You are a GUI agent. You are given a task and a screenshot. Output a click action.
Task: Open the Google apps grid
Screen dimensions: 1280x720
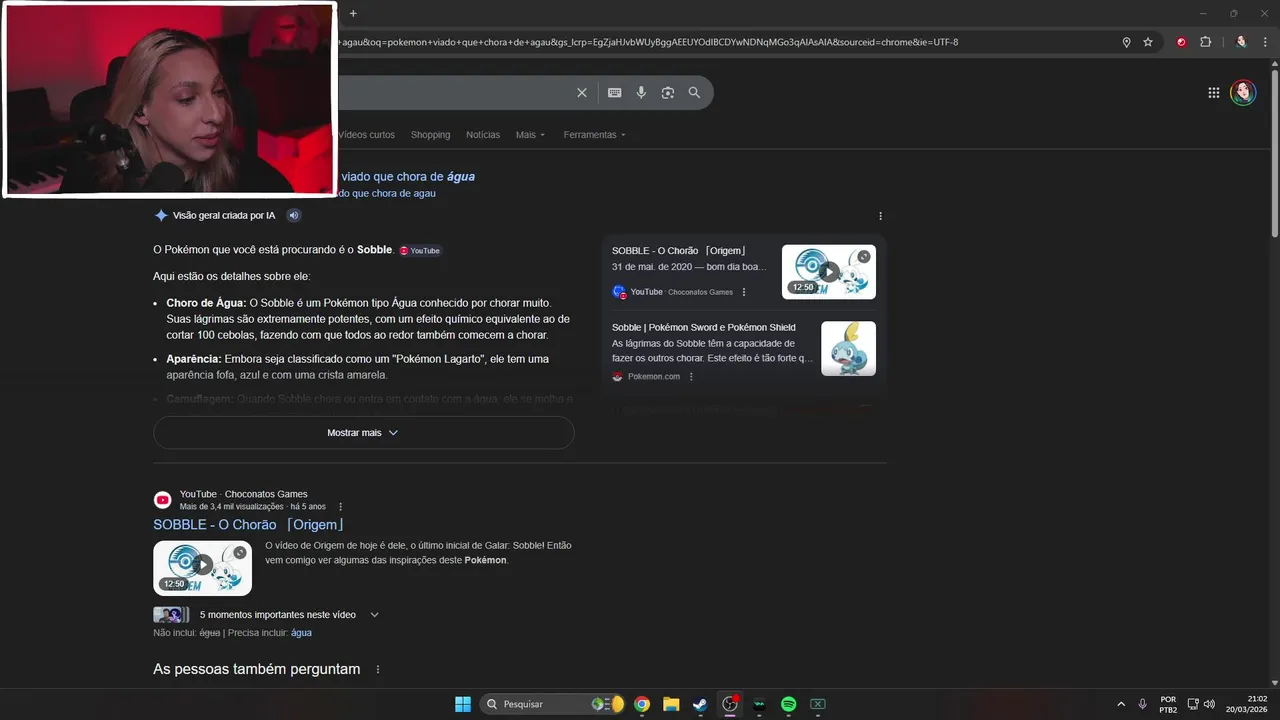pyautogui.click(x=1214, y=92)
